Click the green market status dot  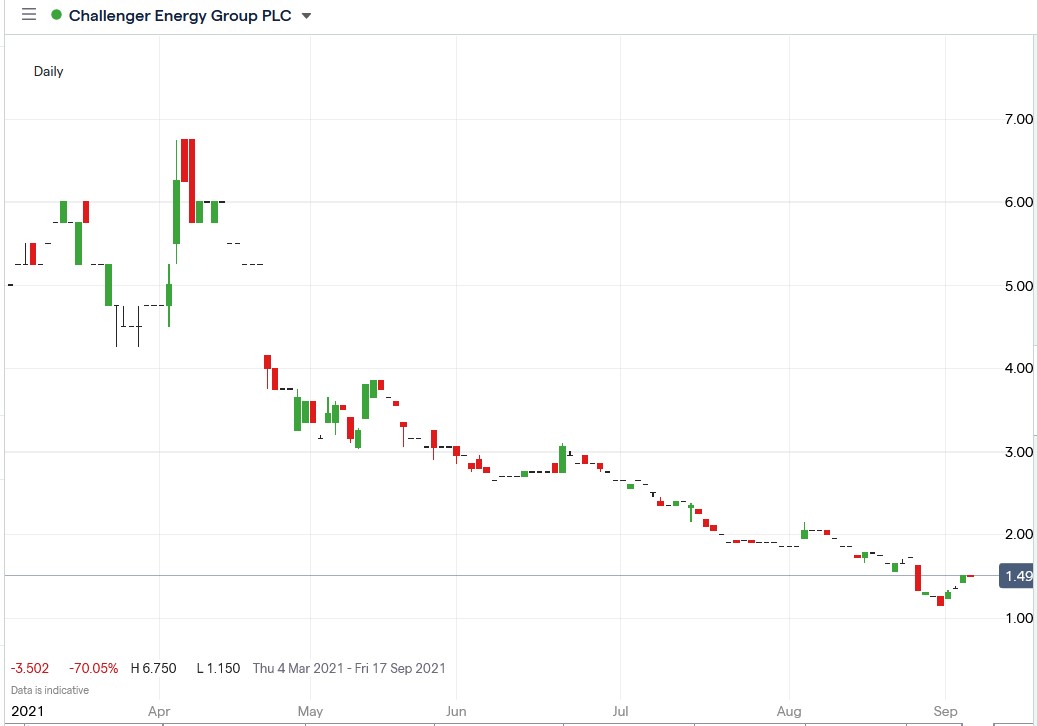(56, 15)
